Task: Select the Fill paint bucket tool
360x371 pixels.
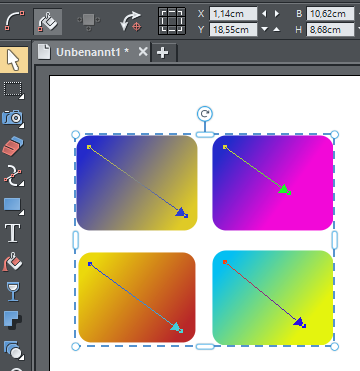Action: [x=13, y=262]
